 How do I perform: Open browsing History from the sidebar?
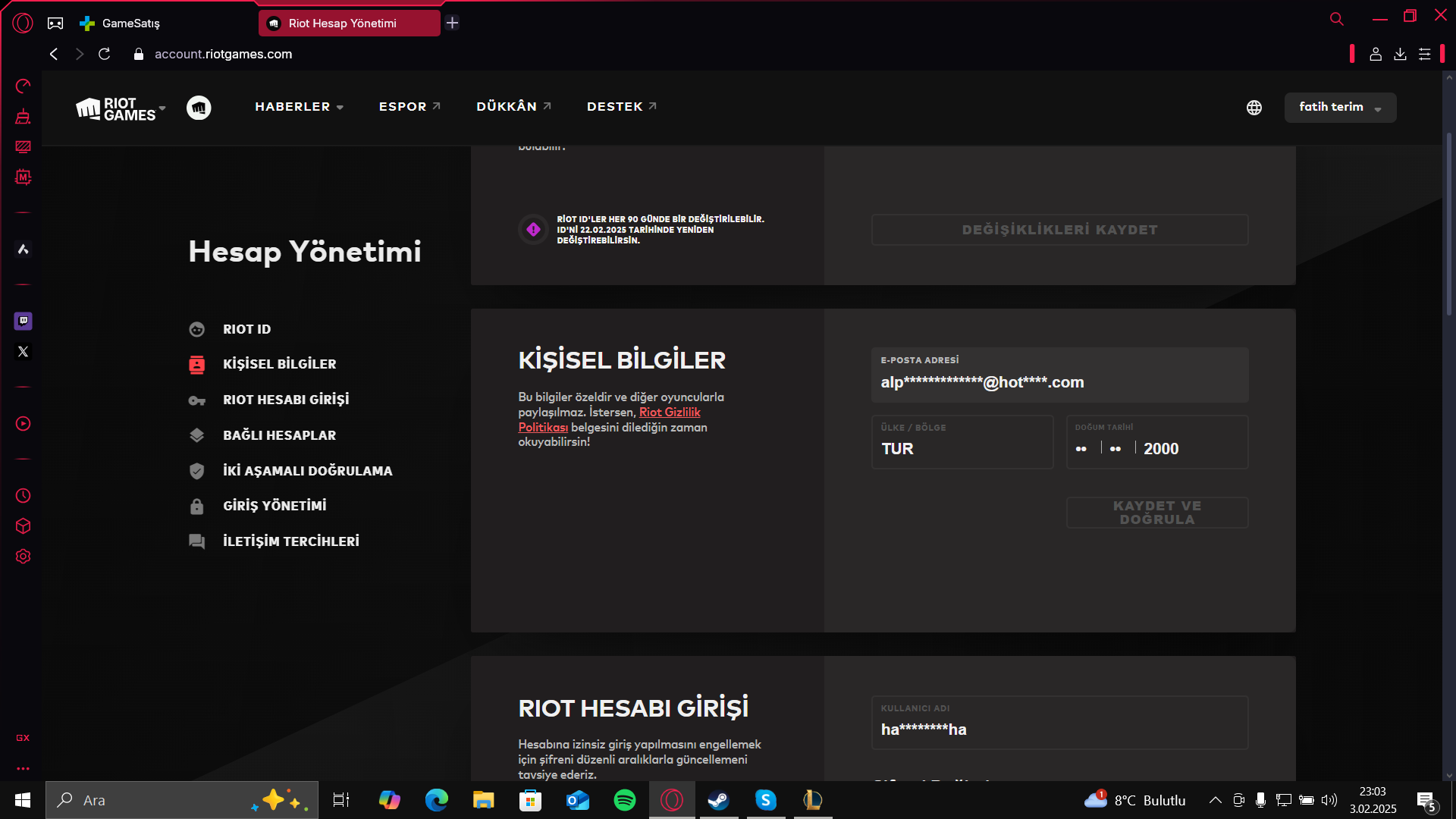23,495
